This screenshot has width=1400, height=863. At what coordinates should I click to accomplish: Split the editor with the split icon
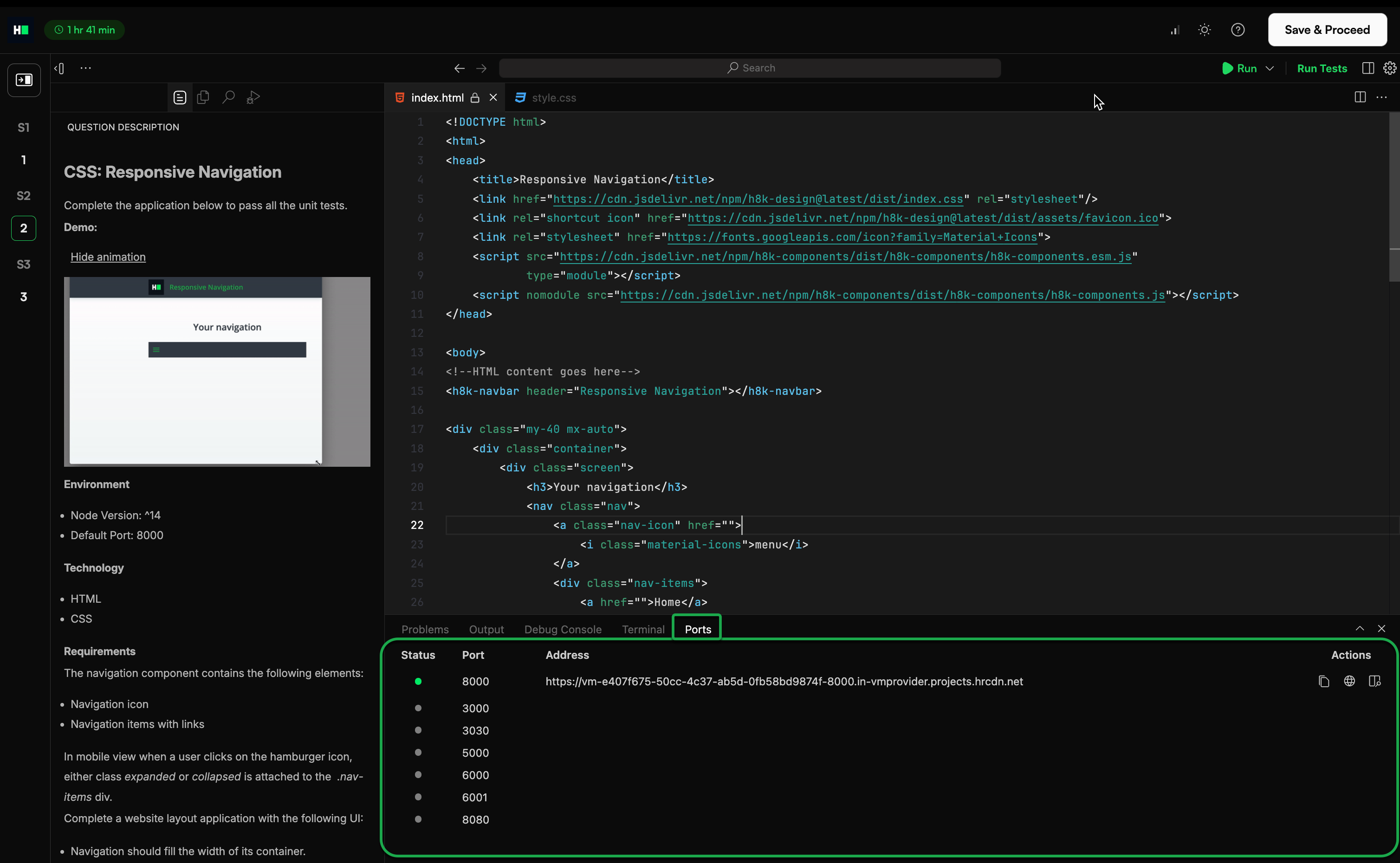[x=1360, y=97]
